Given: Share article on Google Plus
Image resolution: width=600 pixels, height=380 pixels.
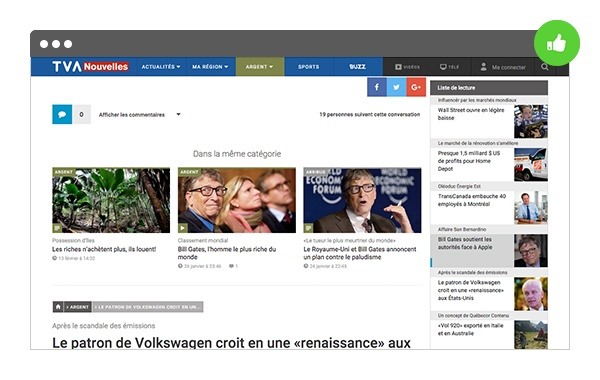Looking at the screenshot, I should [416, 87].
